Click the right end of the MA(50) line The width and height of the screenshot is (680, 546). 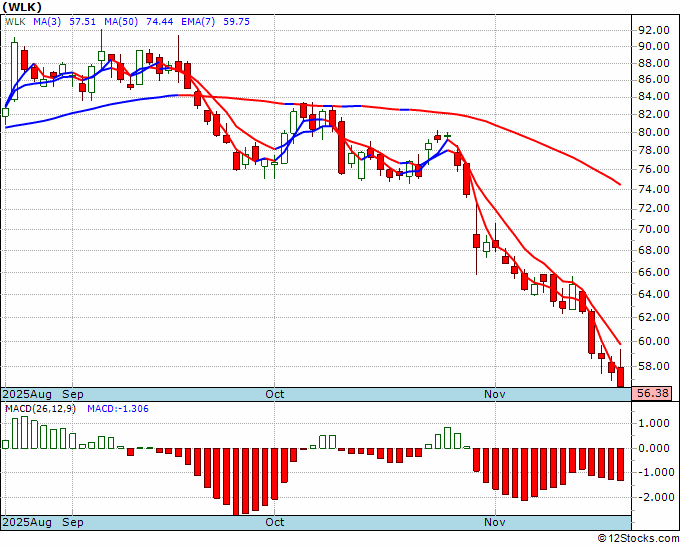620,184
